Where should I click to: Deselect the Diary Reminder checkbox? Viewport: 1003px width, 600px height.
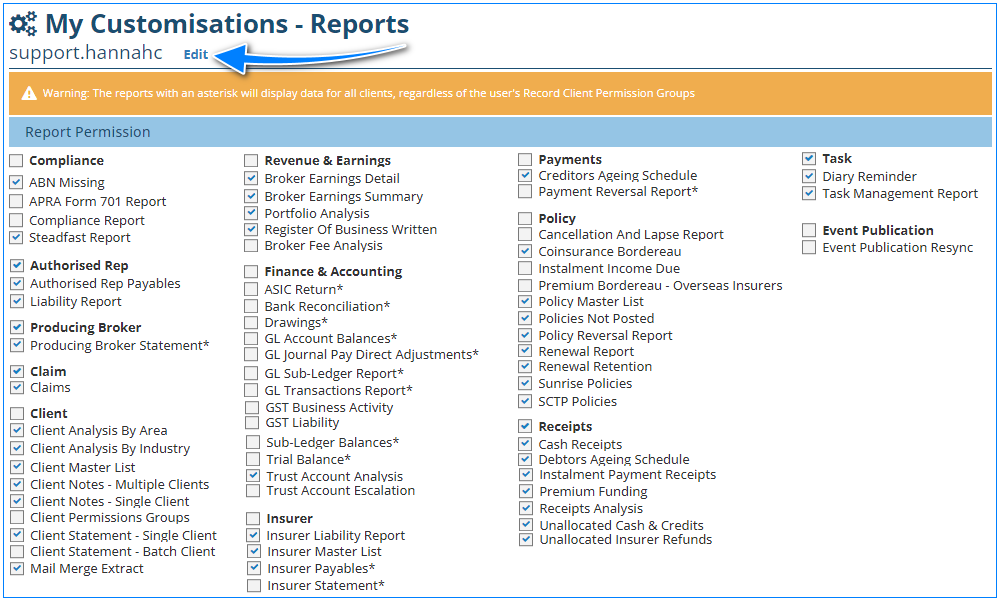(x=810, y=177)
